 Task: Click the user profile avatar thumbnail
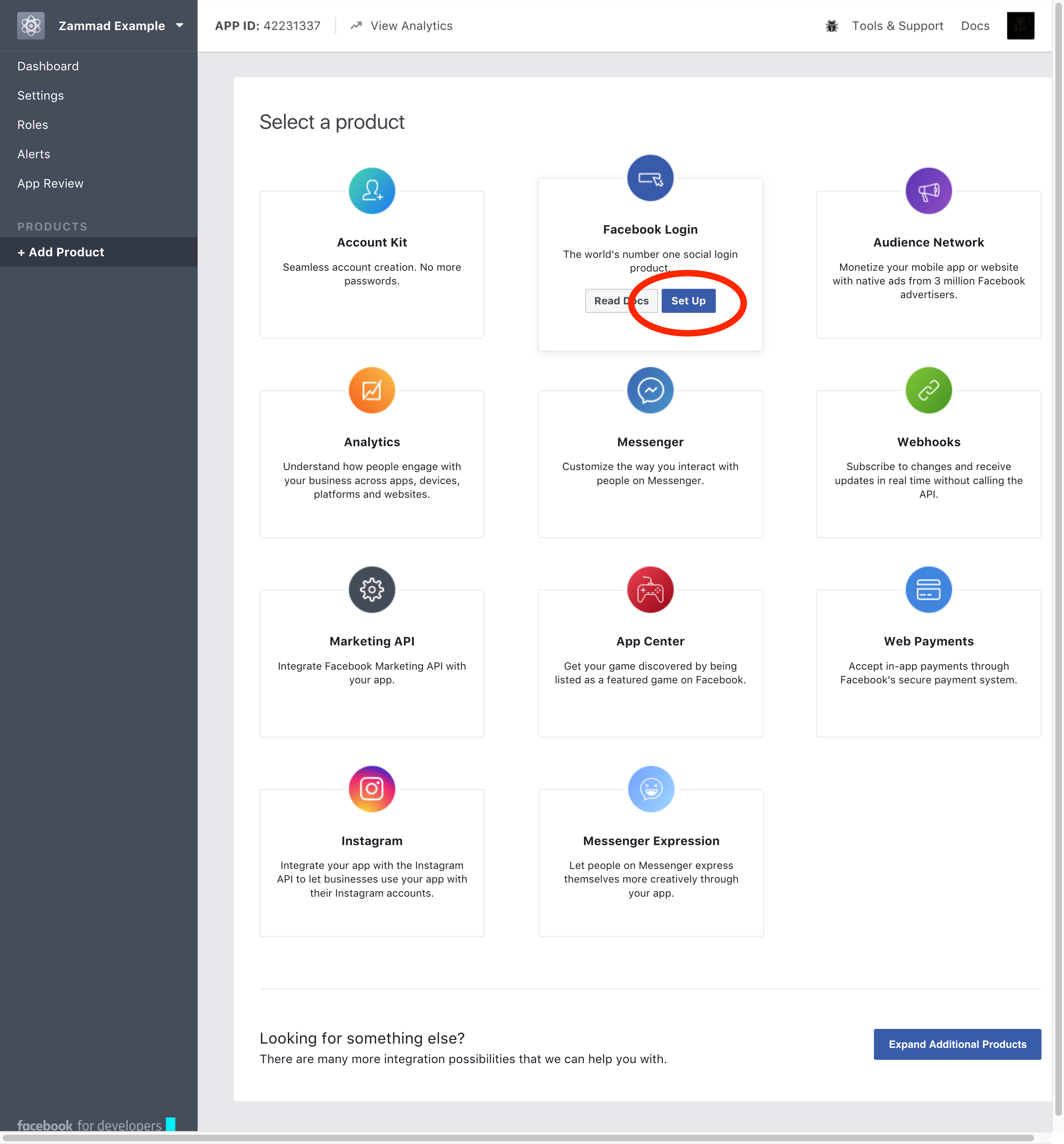click(1020, 26)
